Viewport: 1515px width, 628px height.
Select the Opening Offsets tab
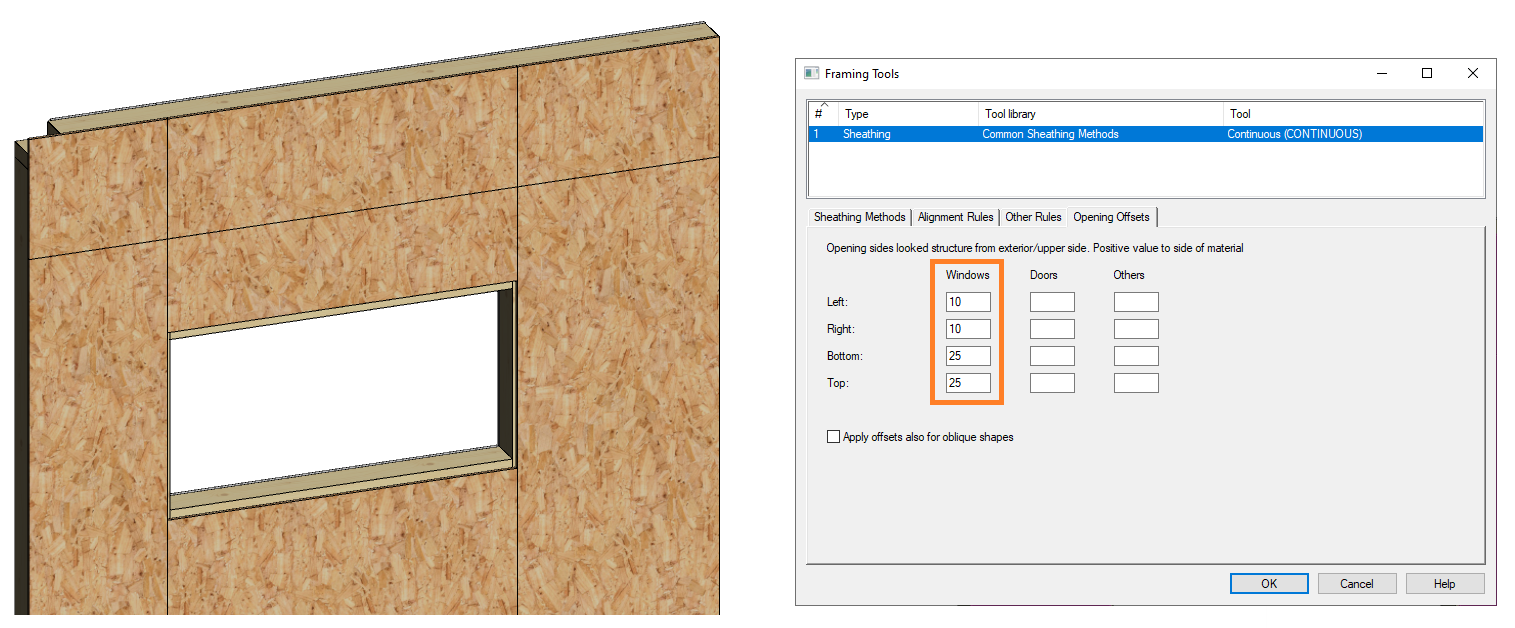(1111, 217)
